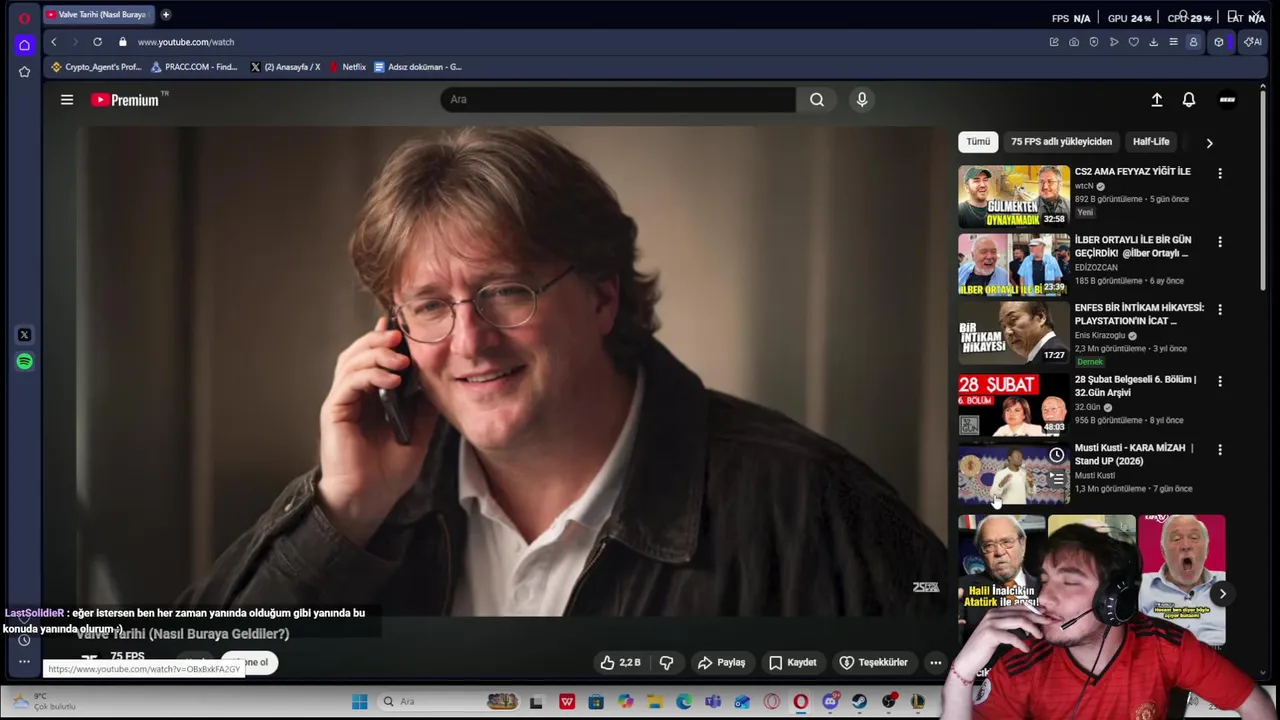Image resolution: width=1280 pixels, height=720 pixels.
Task: Open the 'ENFES BİR İNTİKAM HİKAYESİ' video title
Action: [x=1139, y=314]
